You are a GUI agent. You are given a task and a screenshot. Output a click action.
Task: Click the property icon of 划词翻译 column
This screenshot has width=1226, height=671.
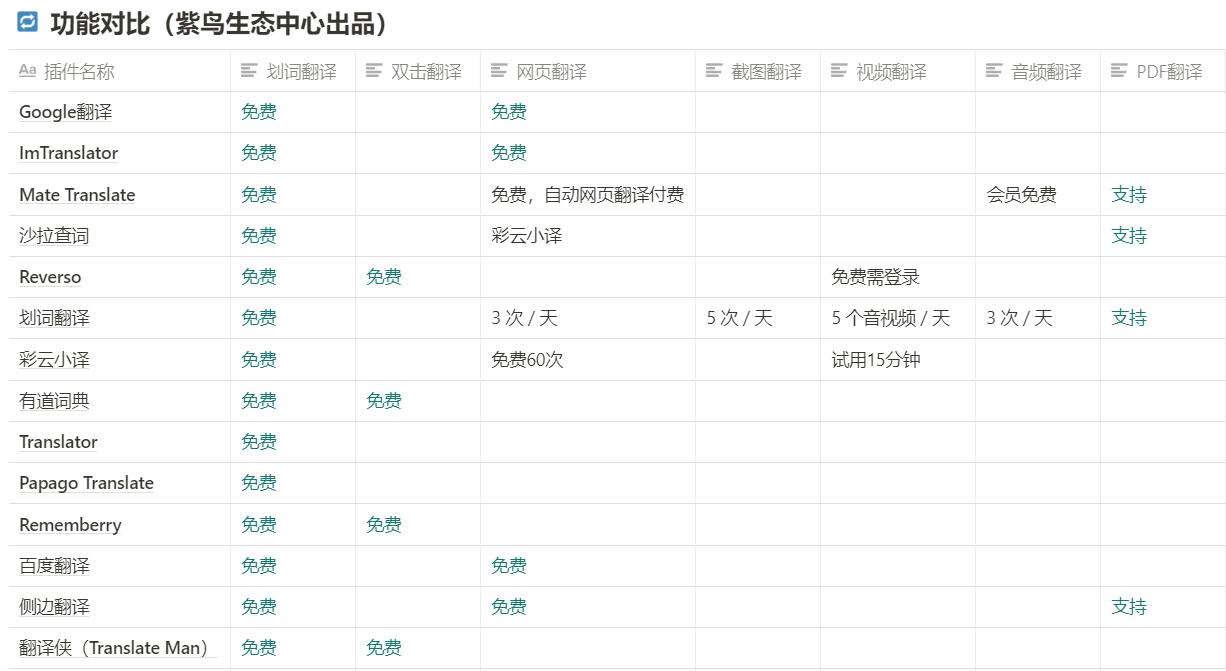coord(247,71)
